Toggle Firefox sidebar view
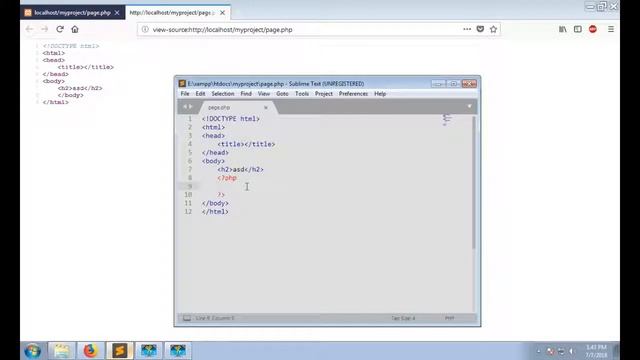 578,29
